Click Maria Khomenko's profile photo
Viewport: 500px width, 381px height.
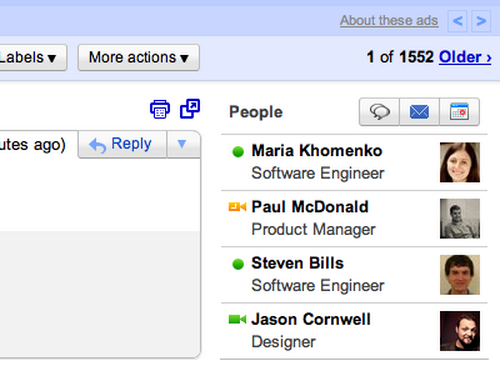pyautogui.click(x=460, y=162)
